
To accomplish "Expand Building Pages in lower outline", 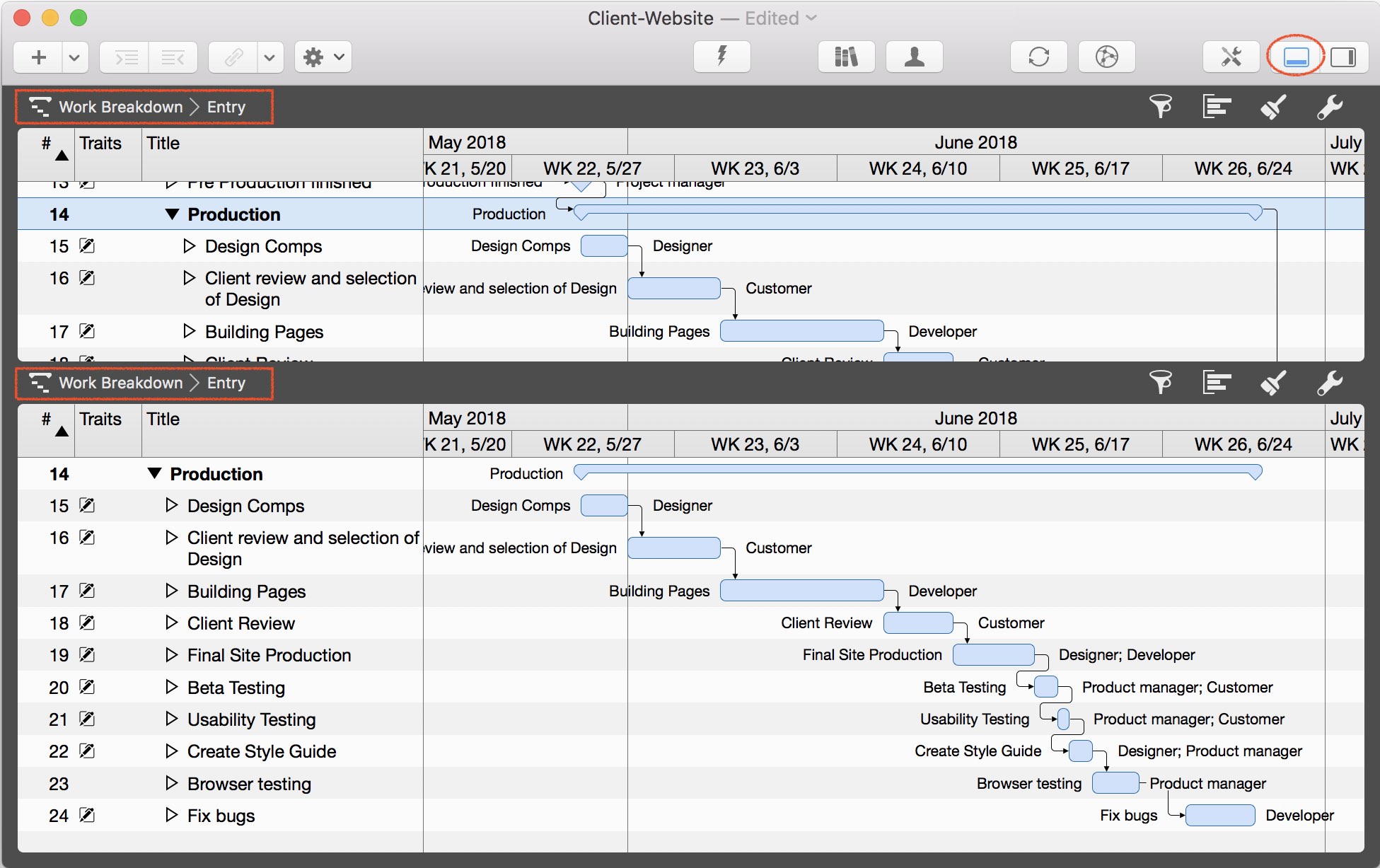I will click(171, 591).
